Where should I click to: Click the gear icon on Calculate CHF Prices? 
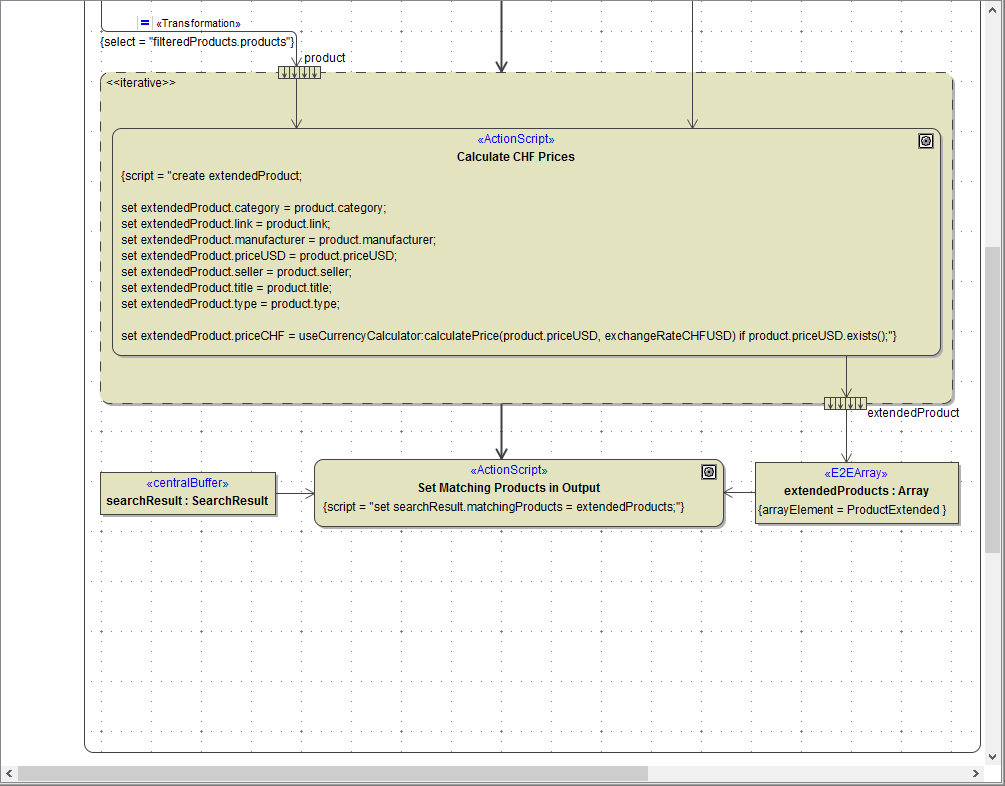925,141
